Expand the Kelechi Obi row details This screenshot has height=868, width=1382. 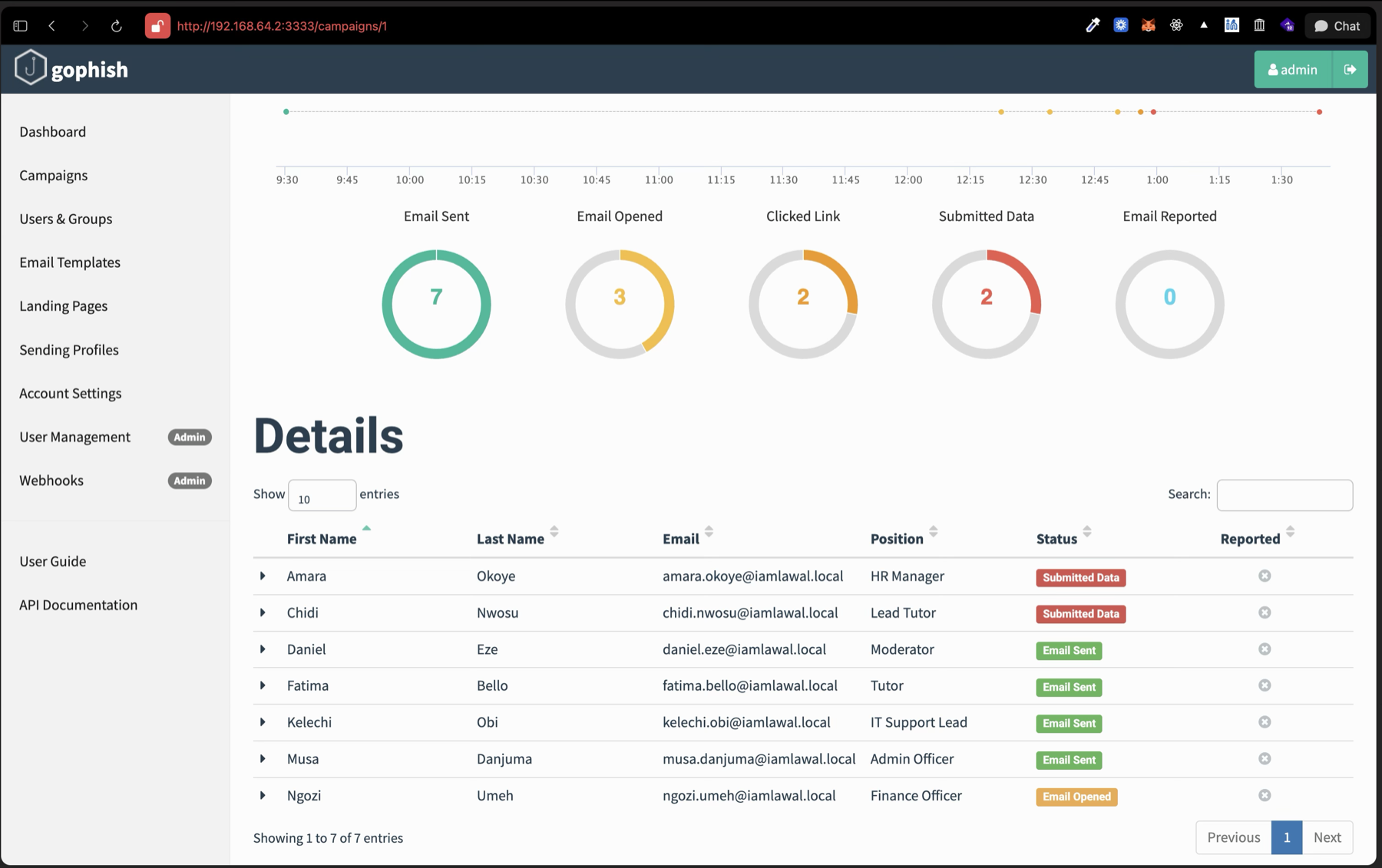coord(263,722)
